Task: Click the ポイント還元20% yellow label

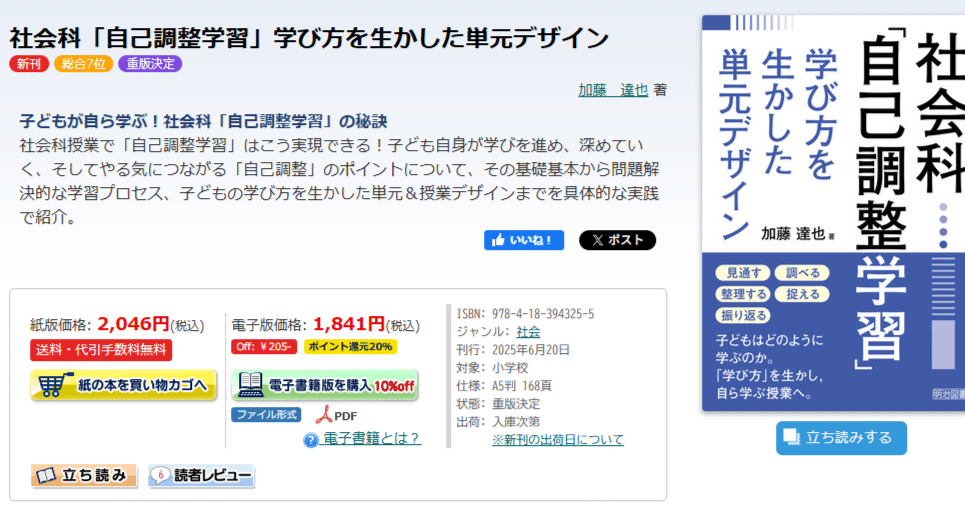Action: pos(350,347)
